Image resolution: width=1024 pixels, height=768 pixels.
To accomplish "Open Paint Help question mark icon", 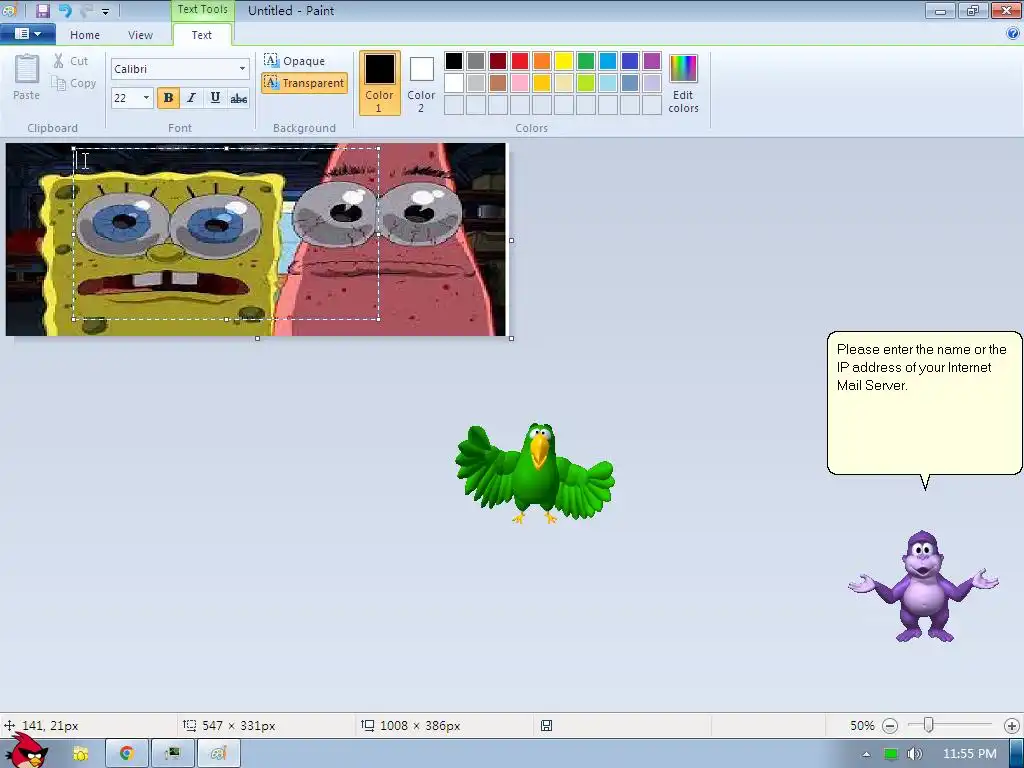I will coord(1013,33).
